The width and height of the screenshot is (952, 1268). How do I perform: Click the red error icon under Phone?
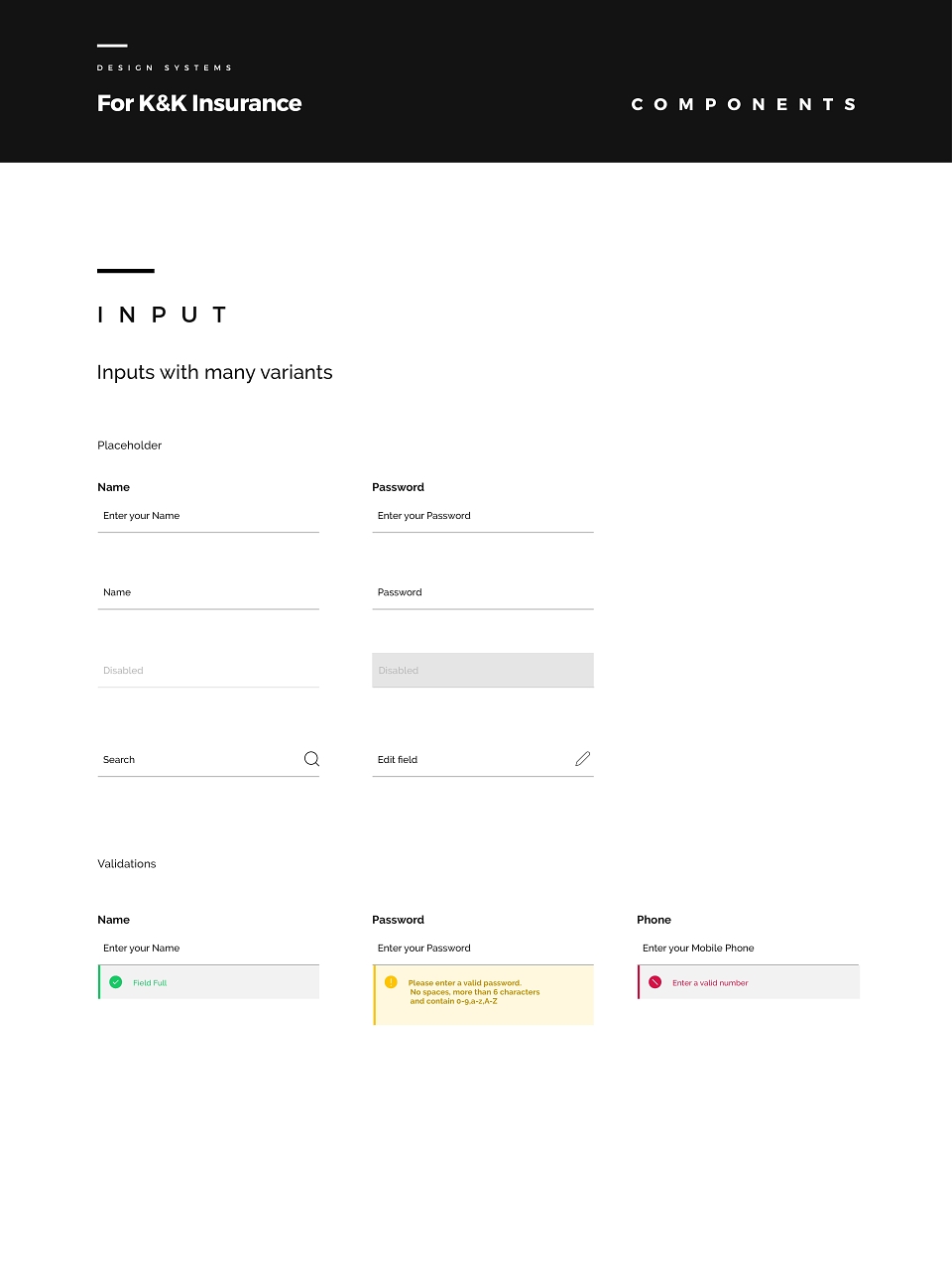click(654, 982)
